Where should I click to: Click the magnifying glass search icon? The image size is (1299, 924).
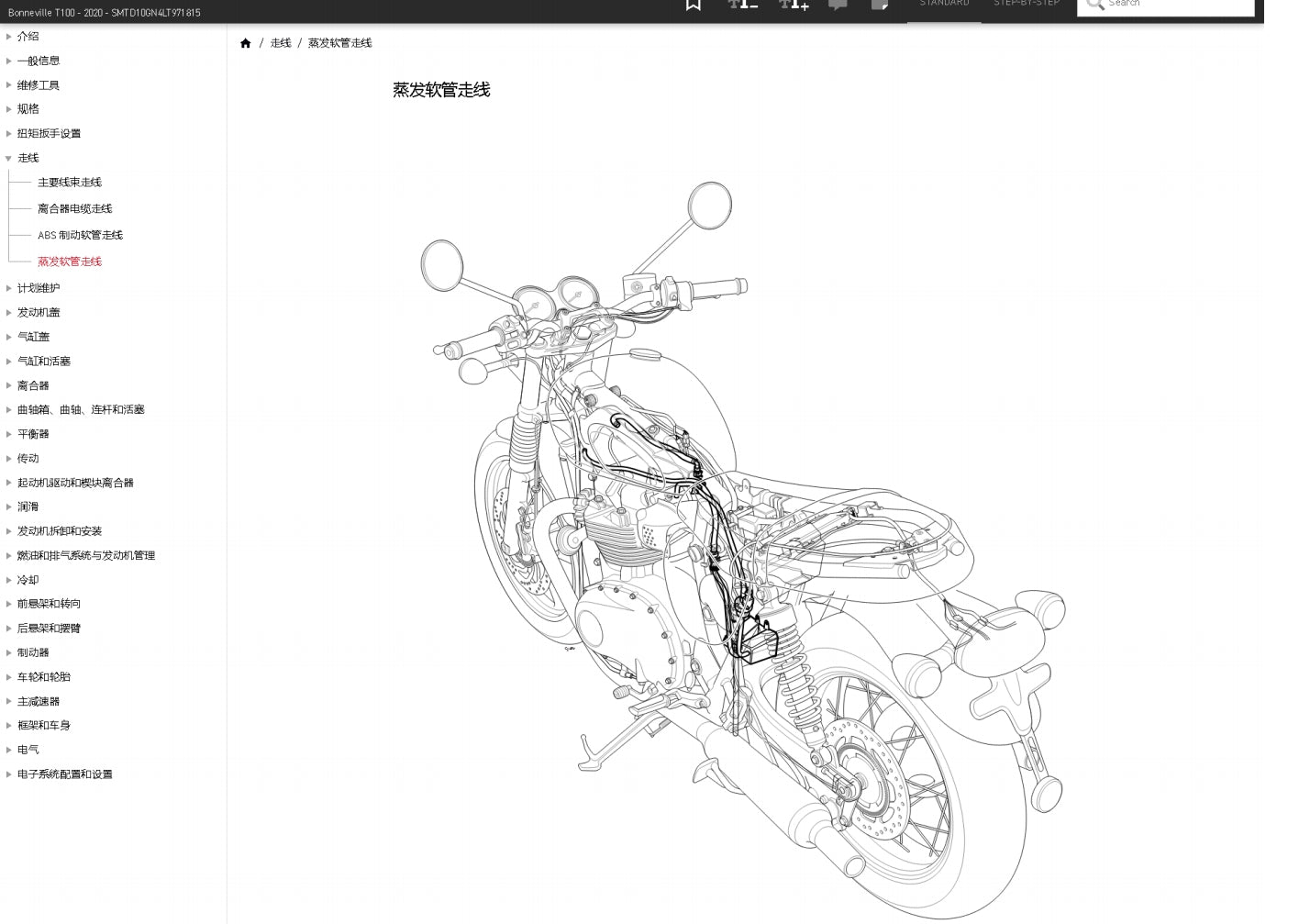pos(1095,4)
